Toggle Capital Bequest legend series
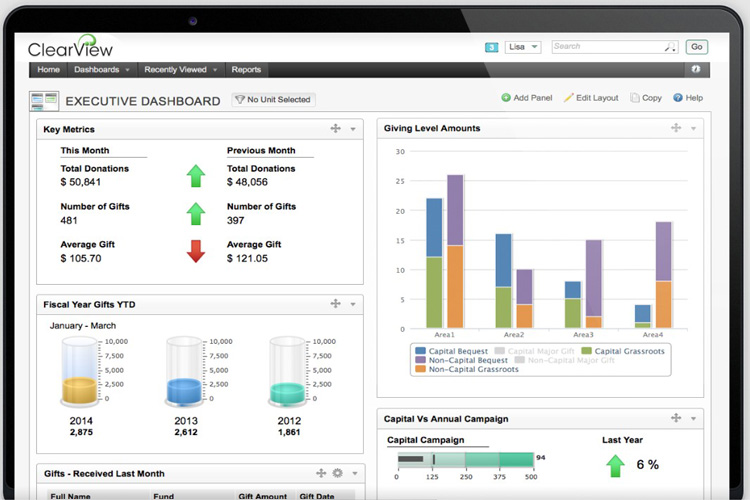Image resolution: width=750 pixels, height=500 pixels. [x=452, y=351]
